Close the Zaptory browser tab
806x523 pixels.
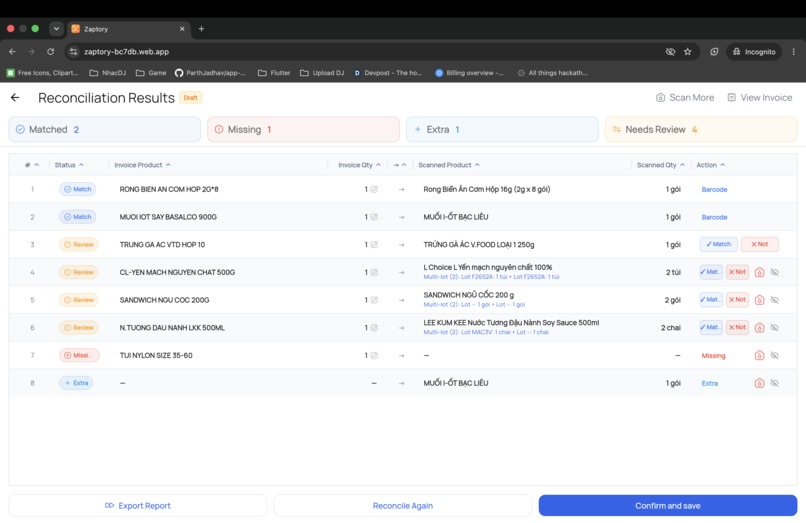(182, 29)
